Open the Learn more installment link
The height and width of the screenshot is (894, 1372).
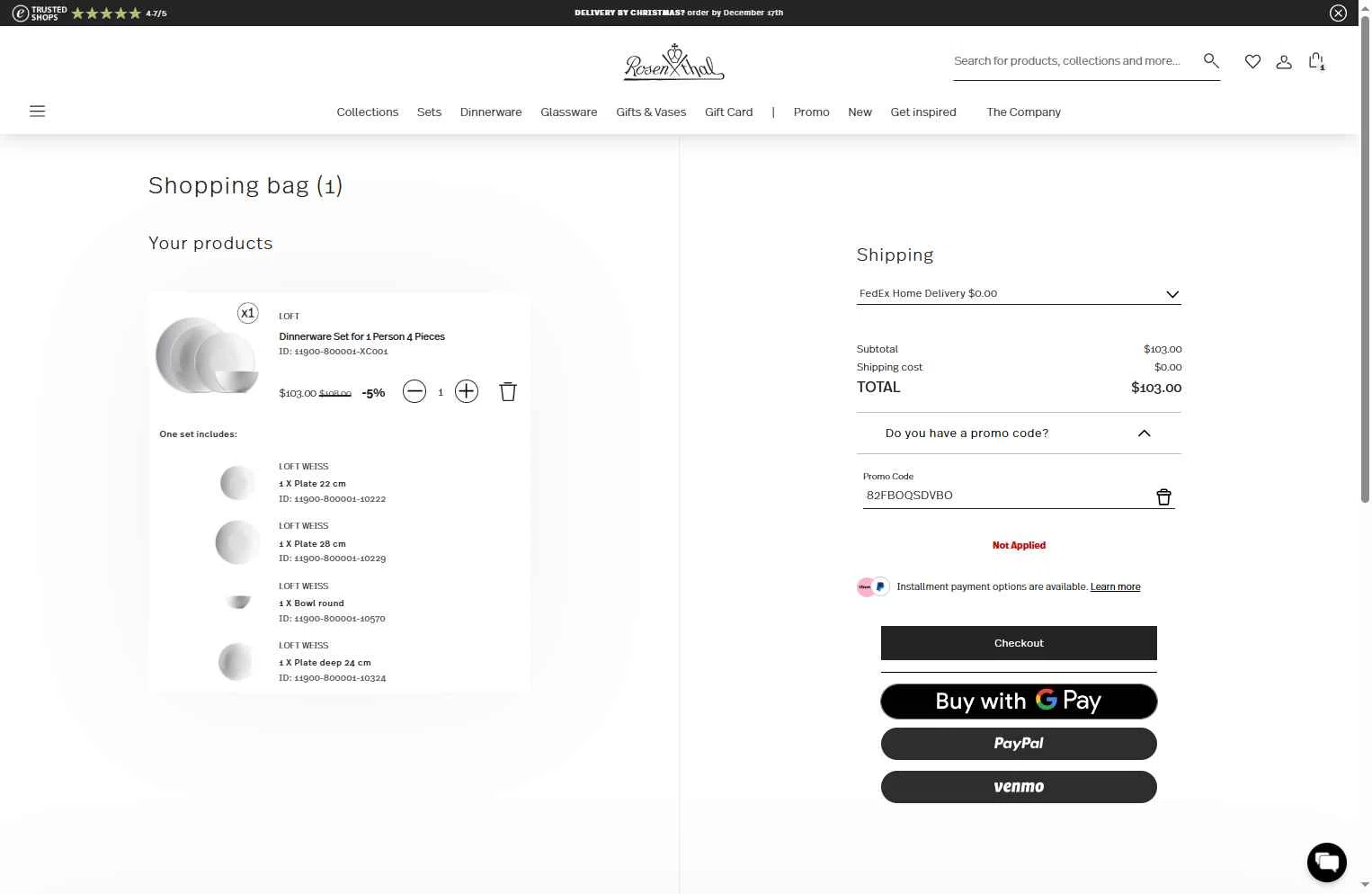coord(1115,586)
